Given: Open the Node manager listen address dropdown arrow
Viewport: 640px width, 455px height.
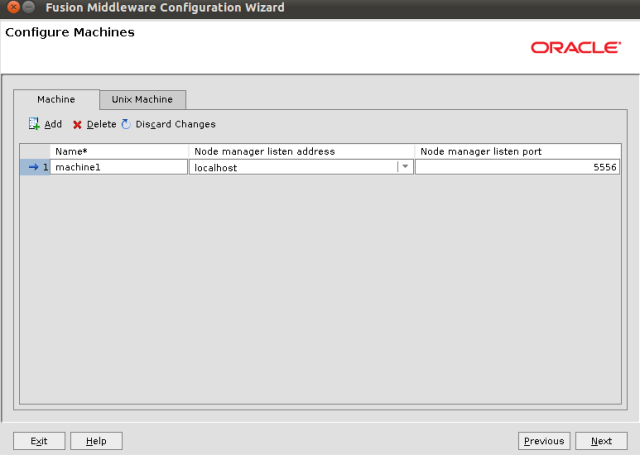Looking at the screenshot, I should tap(405, 166).
